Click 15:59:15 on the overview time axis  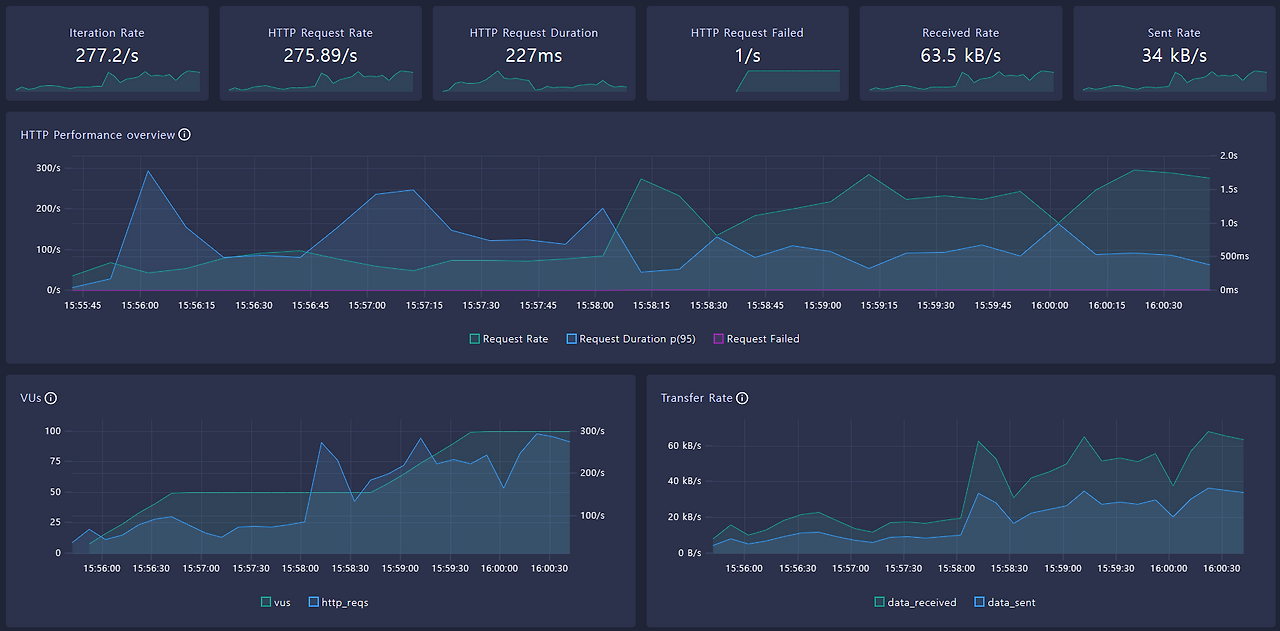(879, 306)
